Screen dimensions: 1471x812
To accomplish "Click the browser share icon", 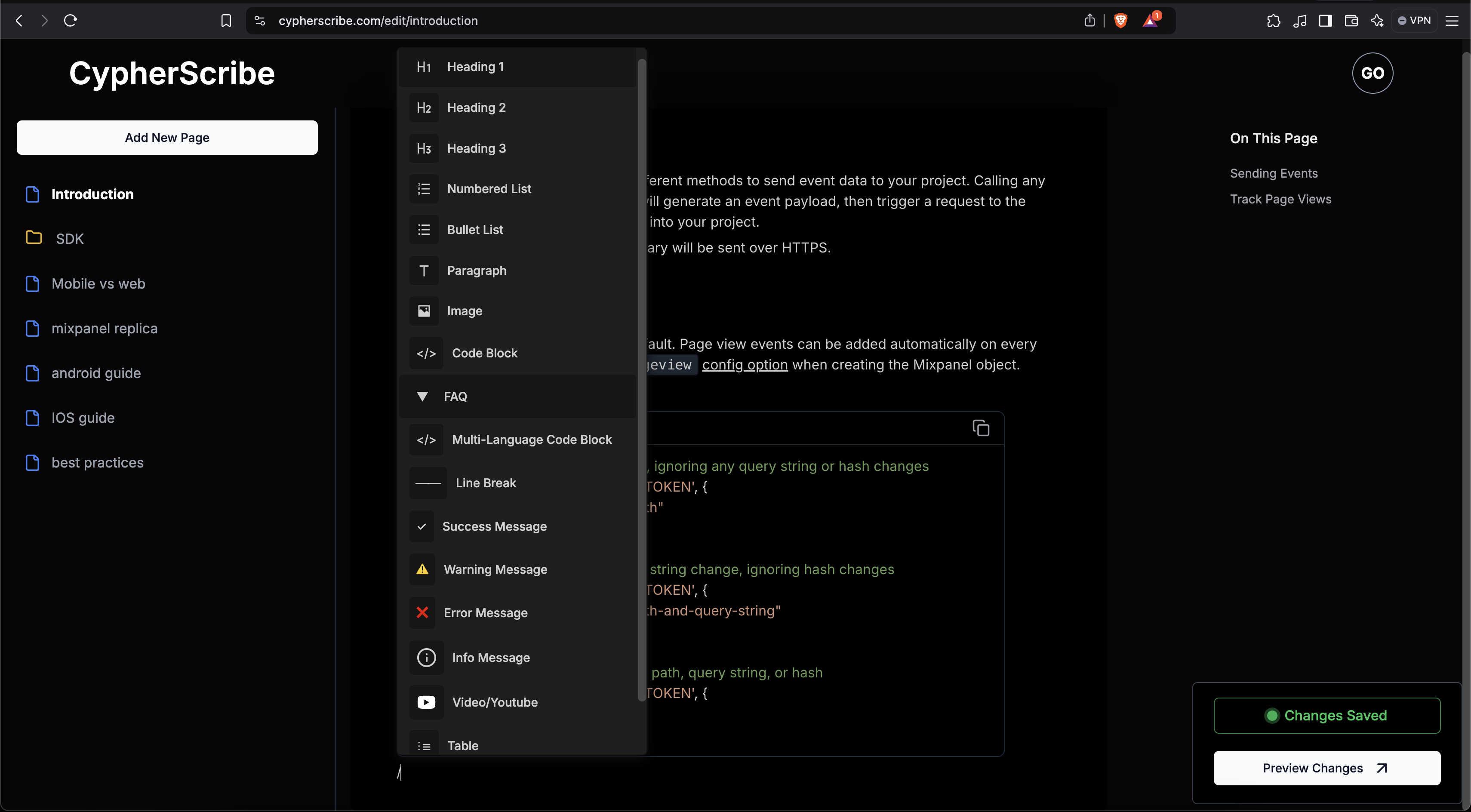I will point(1089,21).
